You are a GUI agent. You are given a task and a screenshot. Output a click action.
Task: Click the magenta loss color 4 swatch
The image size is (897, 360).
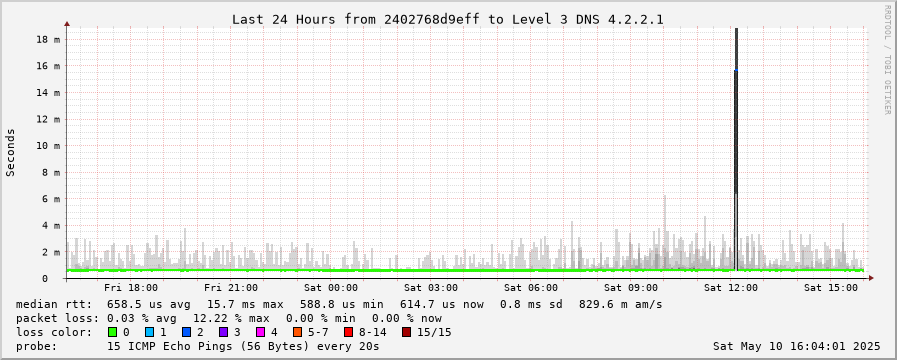coord(260,332)
